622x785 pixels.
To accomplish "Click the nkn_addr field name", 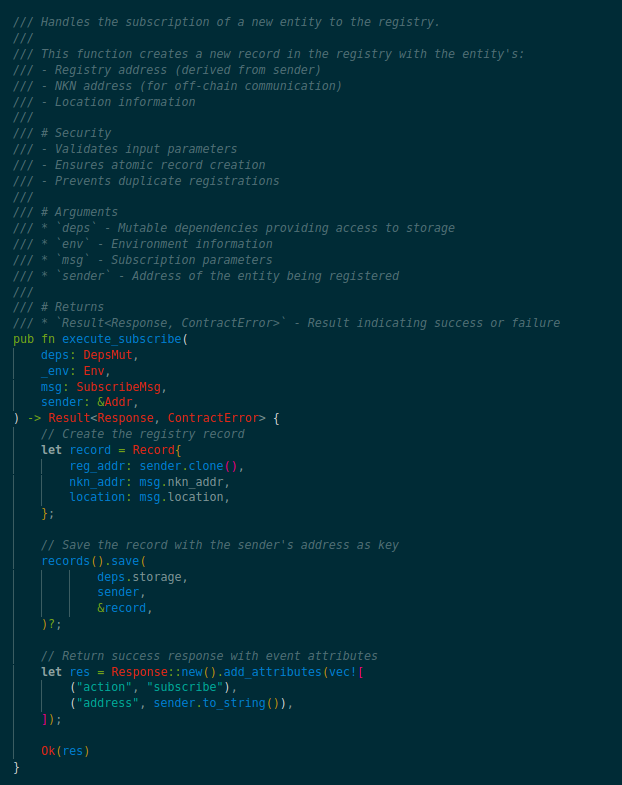I will (97, 482).
